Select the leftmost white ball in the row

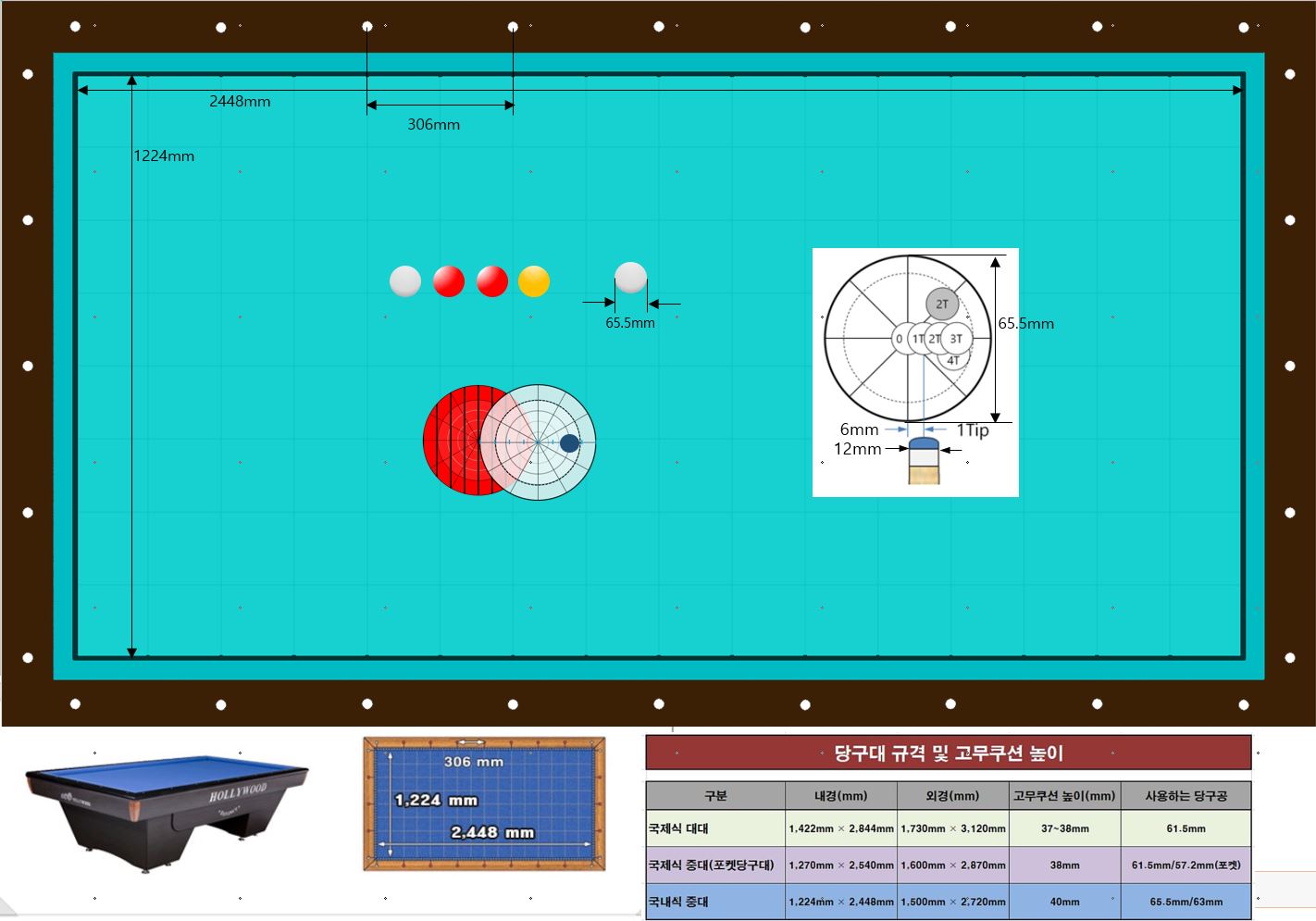click(405, 281)
